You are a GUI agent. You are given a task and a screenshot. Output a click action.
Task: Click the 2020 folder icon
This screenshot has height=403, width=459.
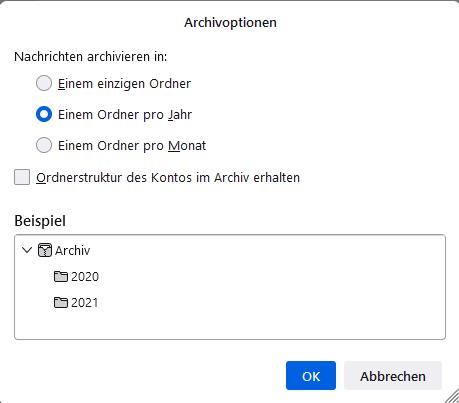click(61, 276)
